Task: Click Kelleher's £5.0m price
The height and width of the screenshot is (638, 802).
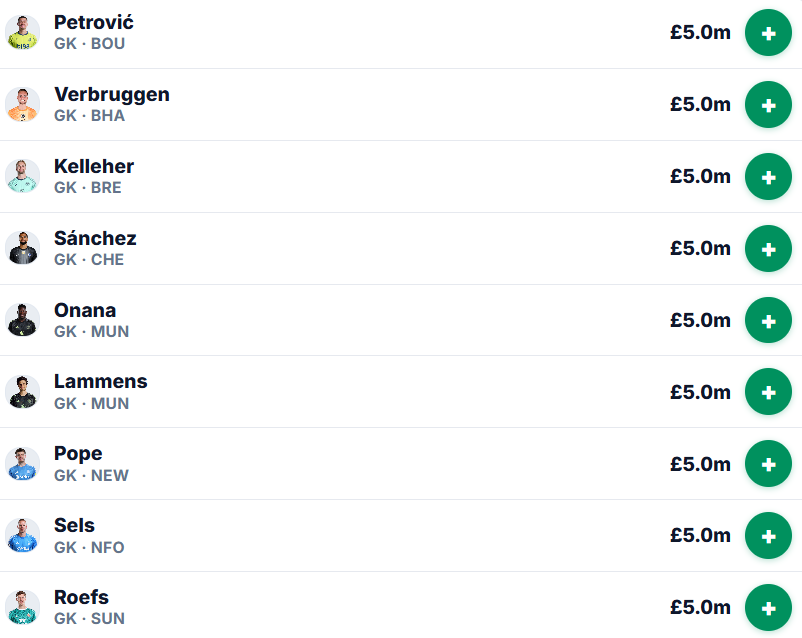Action: (700, 177)
